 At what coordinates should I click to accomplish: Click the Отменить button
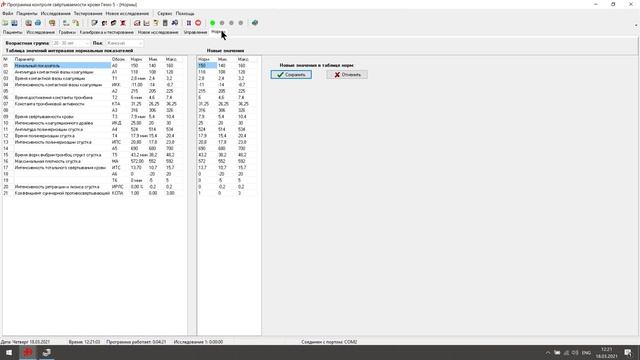pyautogui.click(x=347, y=75)
